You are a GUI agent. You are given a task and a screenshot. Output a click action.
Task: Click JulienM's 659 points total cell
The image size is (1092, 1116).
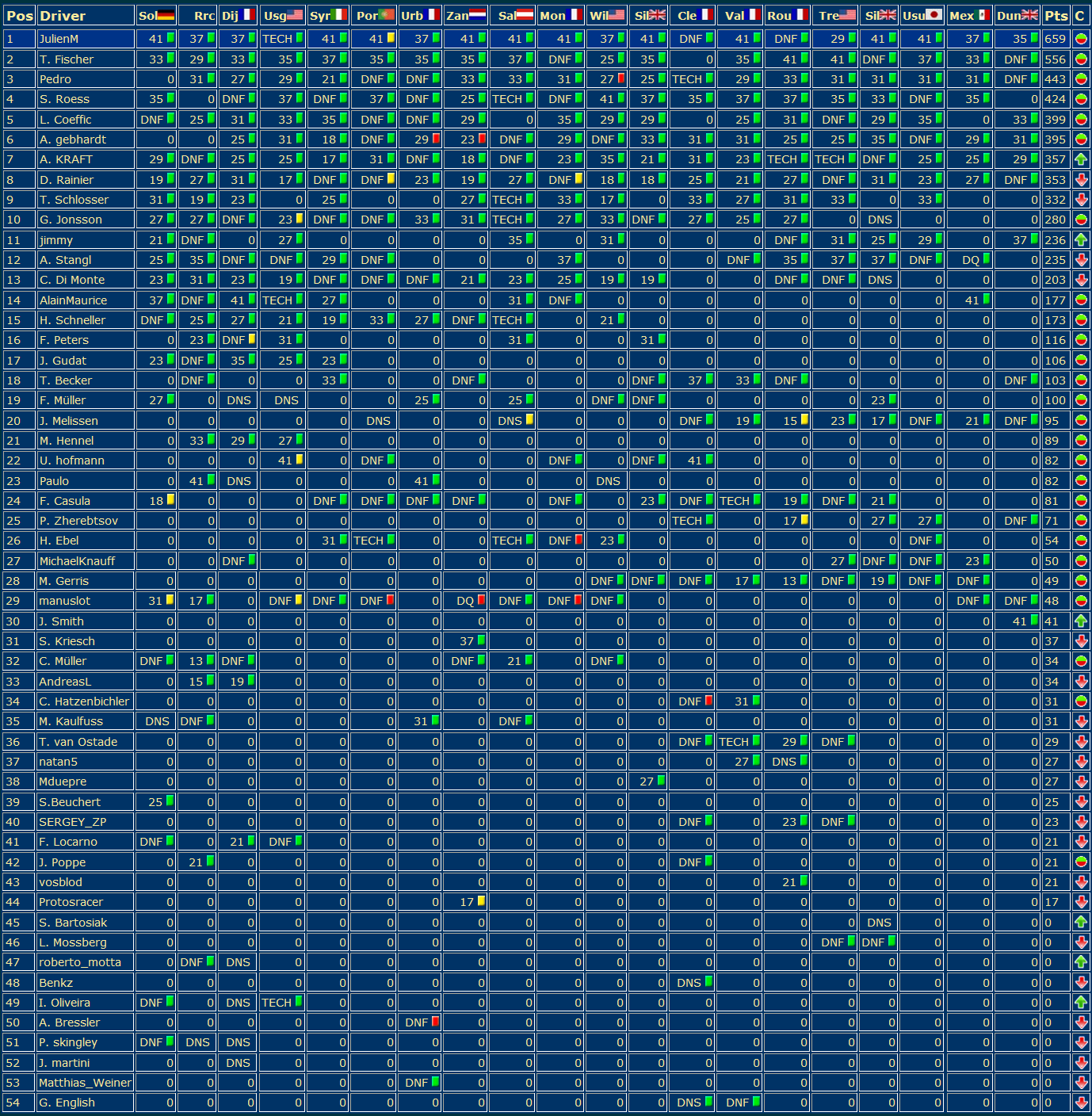(x=1055, y=39)
